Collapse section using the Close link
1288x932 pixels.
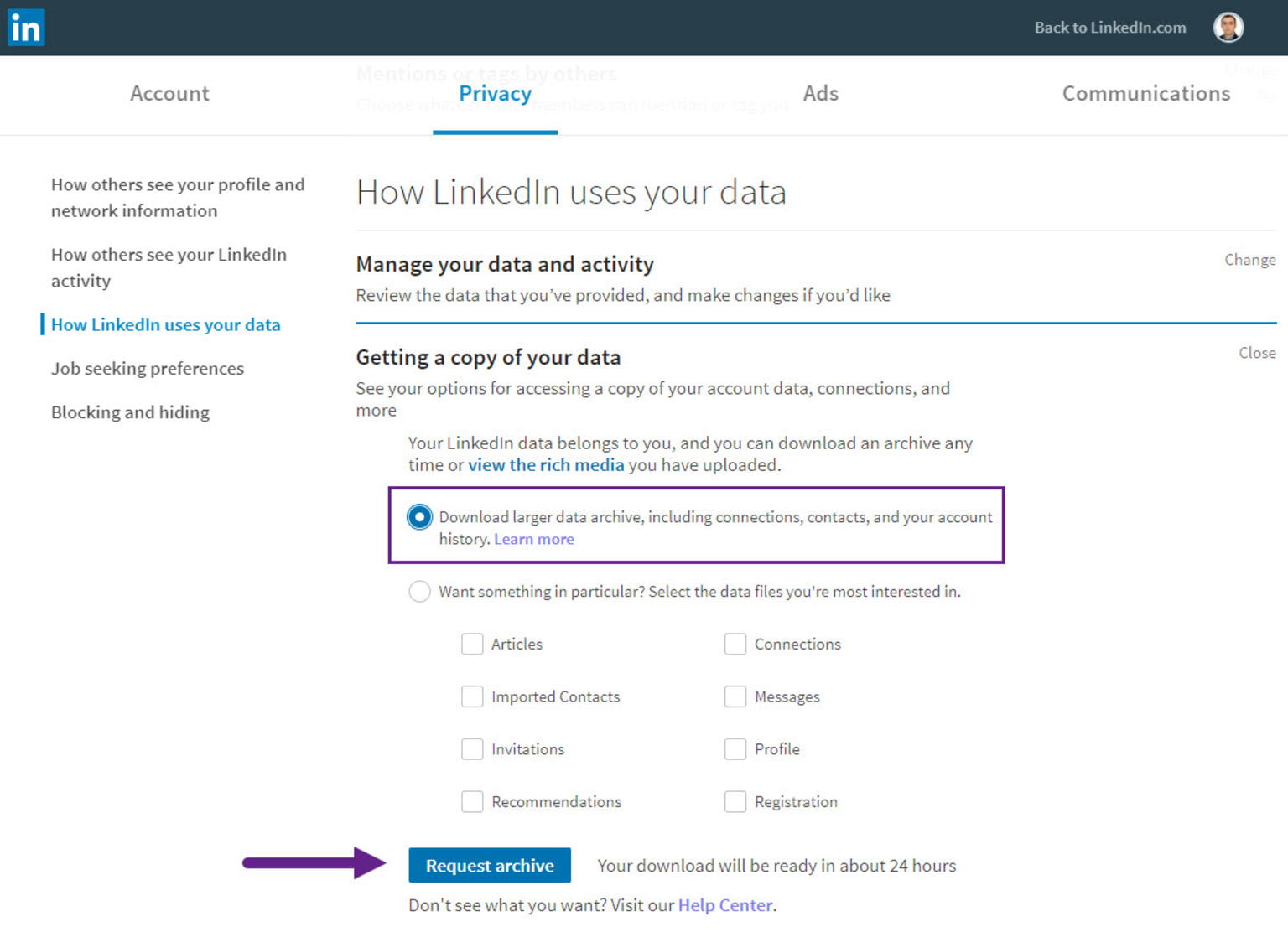tap(1257, 353)
